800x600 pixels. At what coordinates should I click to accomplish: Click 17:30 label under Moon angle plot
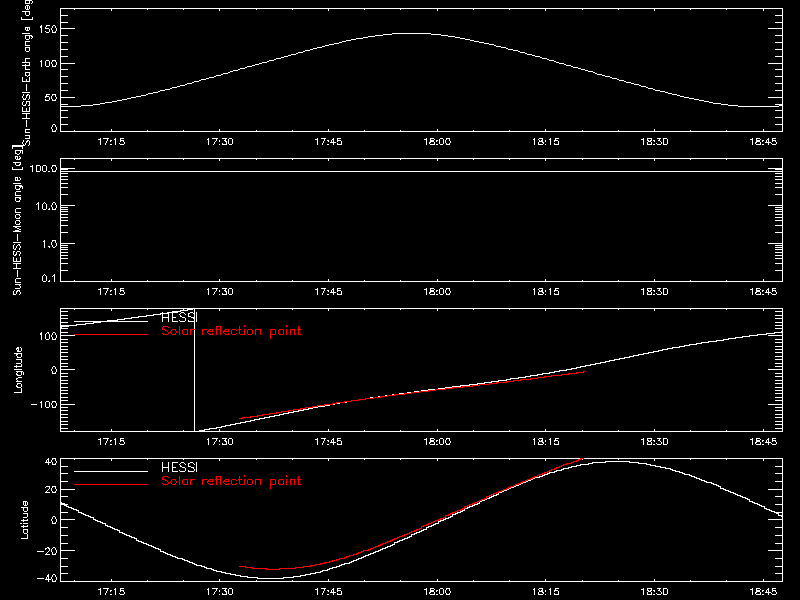pyautogui.click(x=220, y=292)
